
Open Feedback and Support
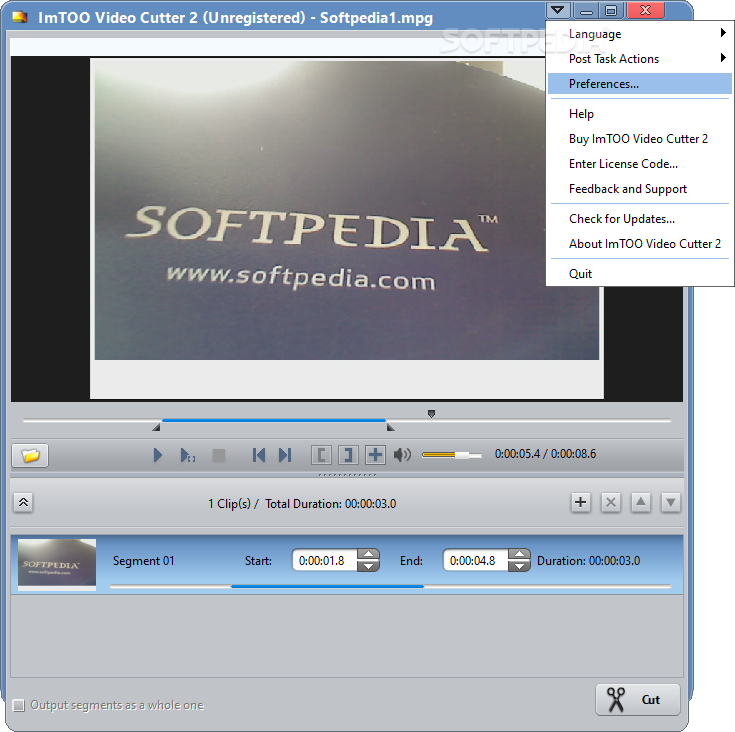[640, 189]
